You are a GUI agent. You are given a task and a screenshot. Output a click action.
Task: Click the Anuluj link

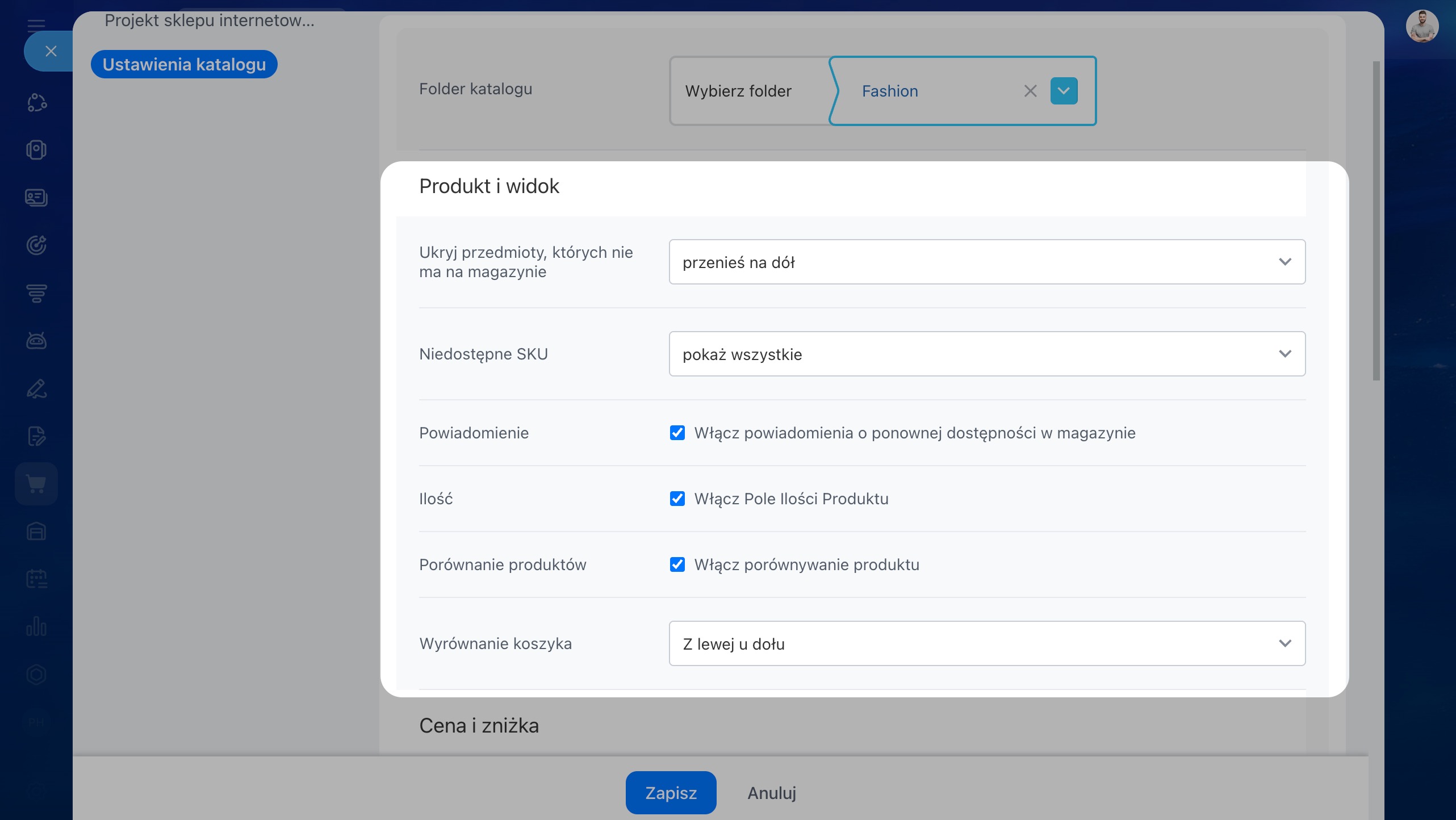click(771, 793)
